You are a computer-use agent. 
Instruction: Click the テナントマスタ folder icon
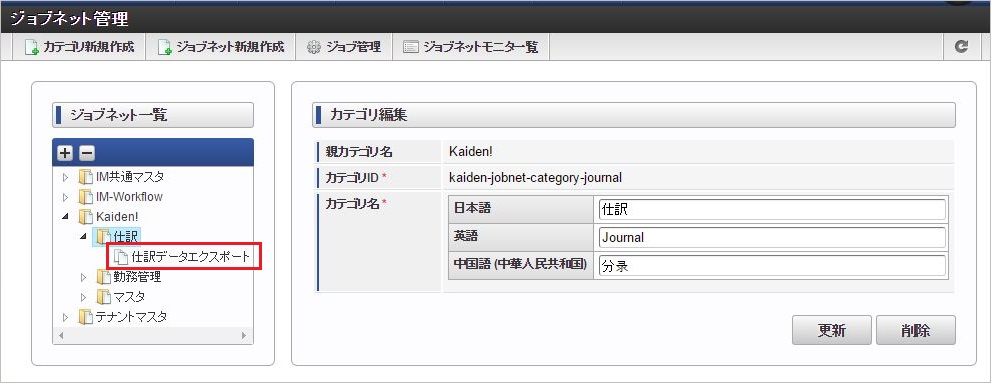(x=85, y=317)
